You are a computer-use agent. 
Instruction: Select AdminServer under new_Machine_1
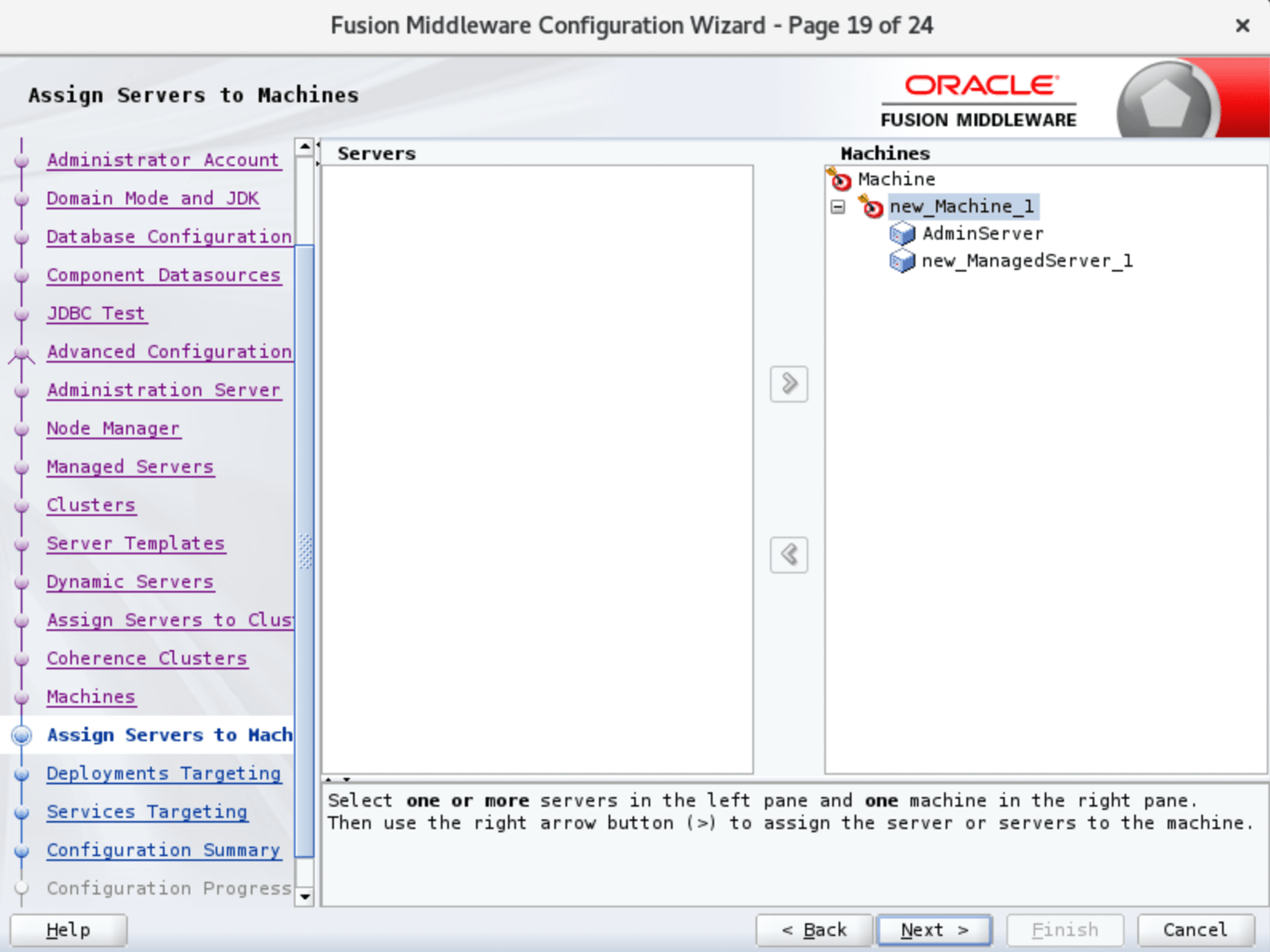pos(983,234)
